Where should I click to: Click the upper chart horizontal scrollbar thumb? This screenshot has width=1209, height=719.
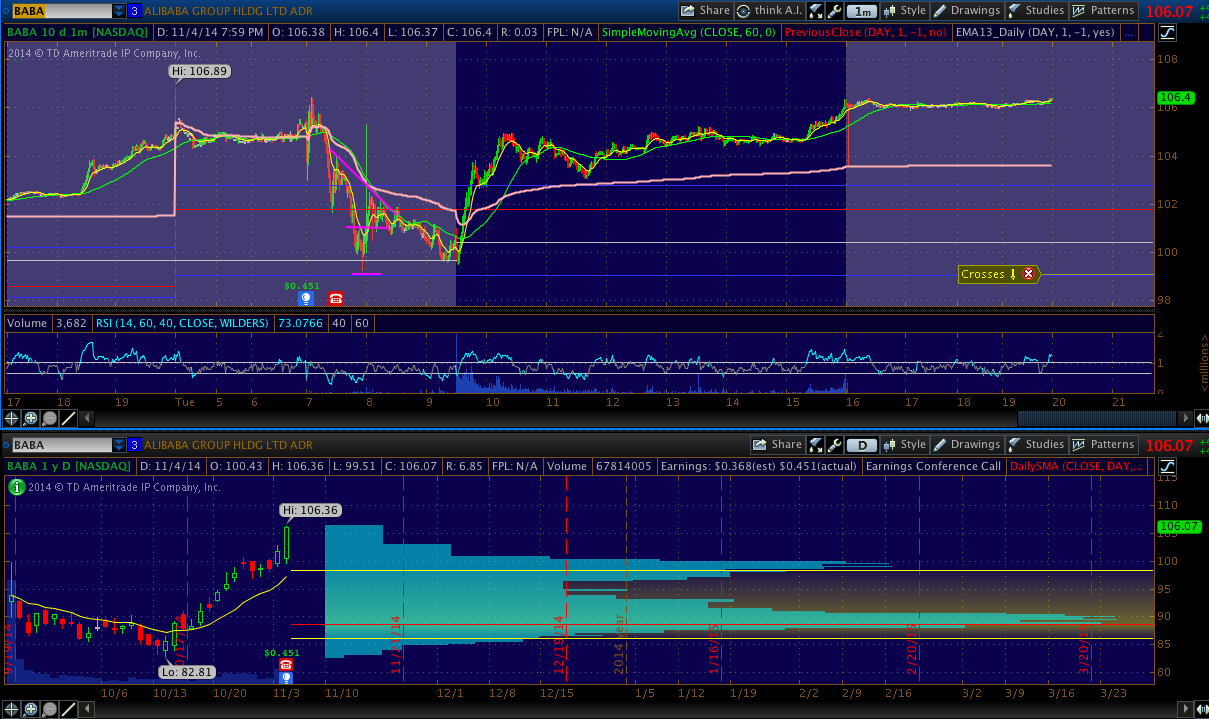click(x=1098, y=418)
